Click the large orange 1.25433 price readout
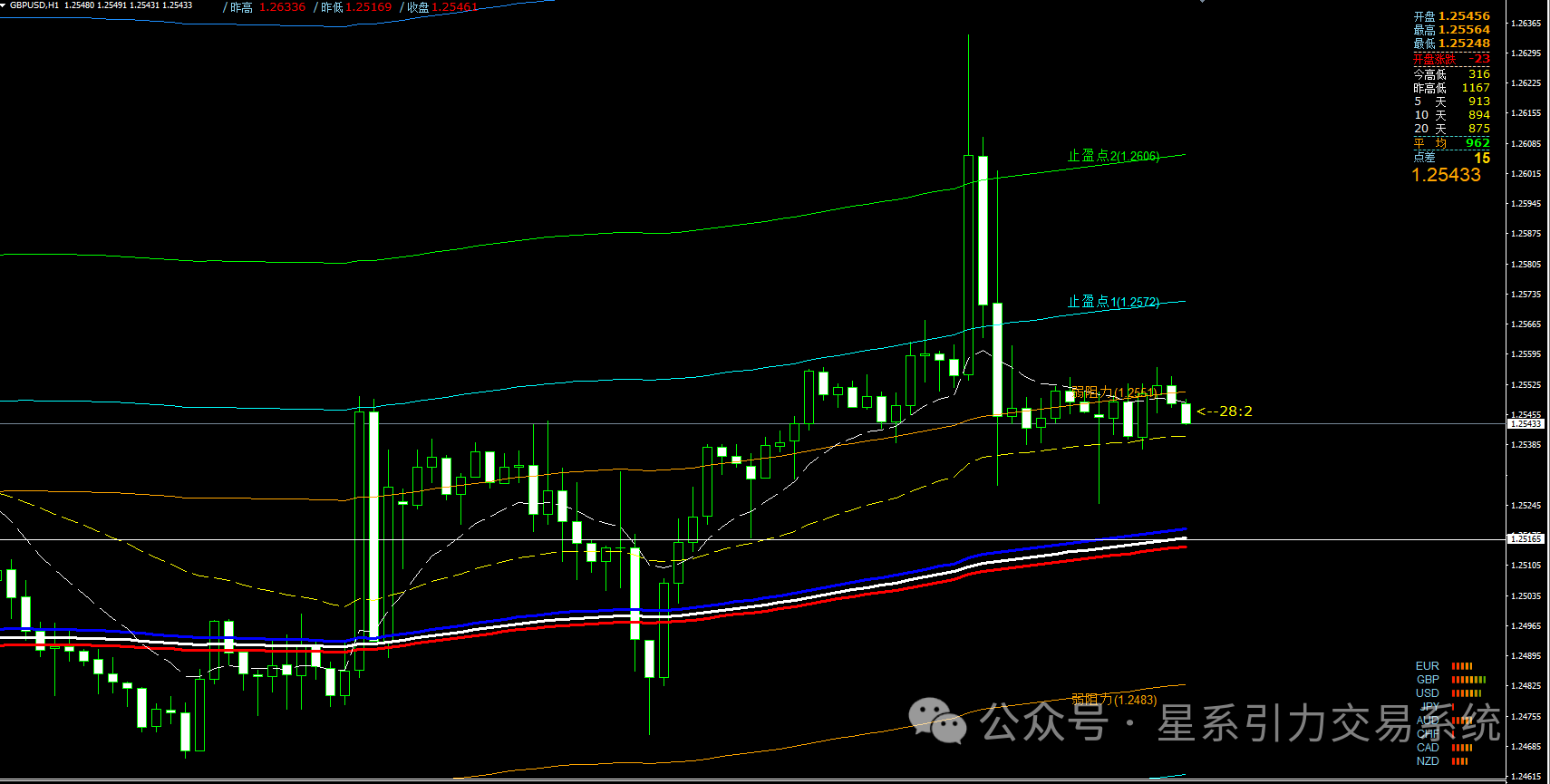Image resolution: width=1550 pixels, height=784 pixels. tap(1446, 175)
